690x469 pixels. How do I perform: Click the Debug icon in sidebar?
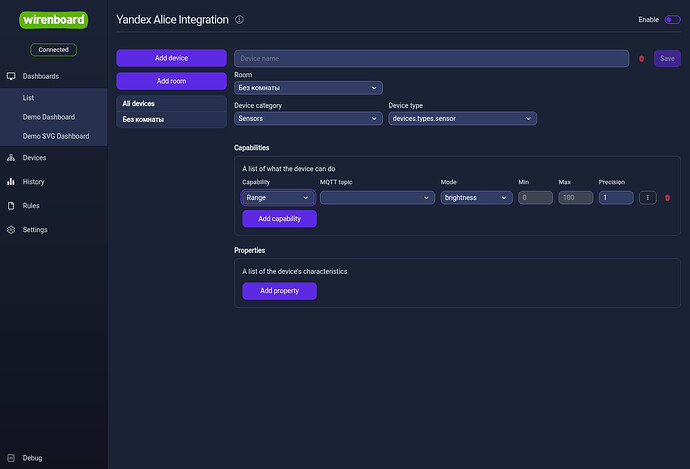click(x=11, y=458)
